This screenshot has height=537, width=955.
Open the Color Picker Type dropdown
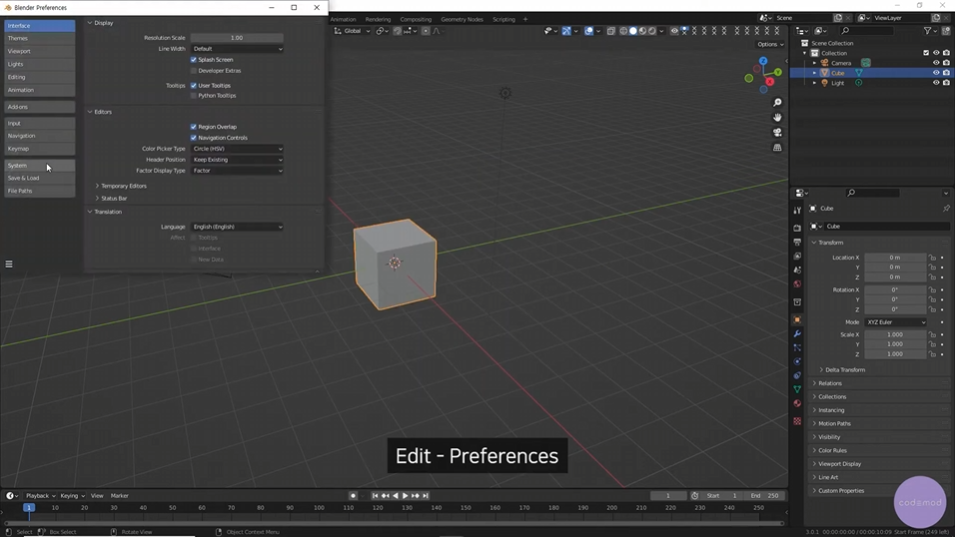click(237, 149)
